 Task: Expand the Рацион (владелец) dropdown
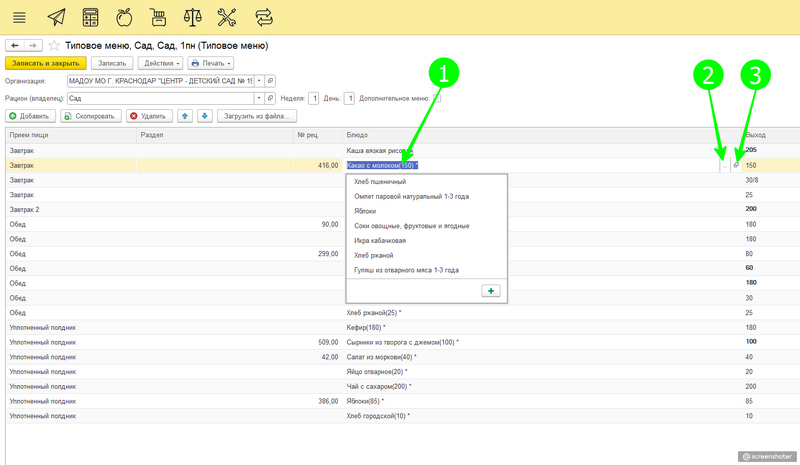(259, 98)
